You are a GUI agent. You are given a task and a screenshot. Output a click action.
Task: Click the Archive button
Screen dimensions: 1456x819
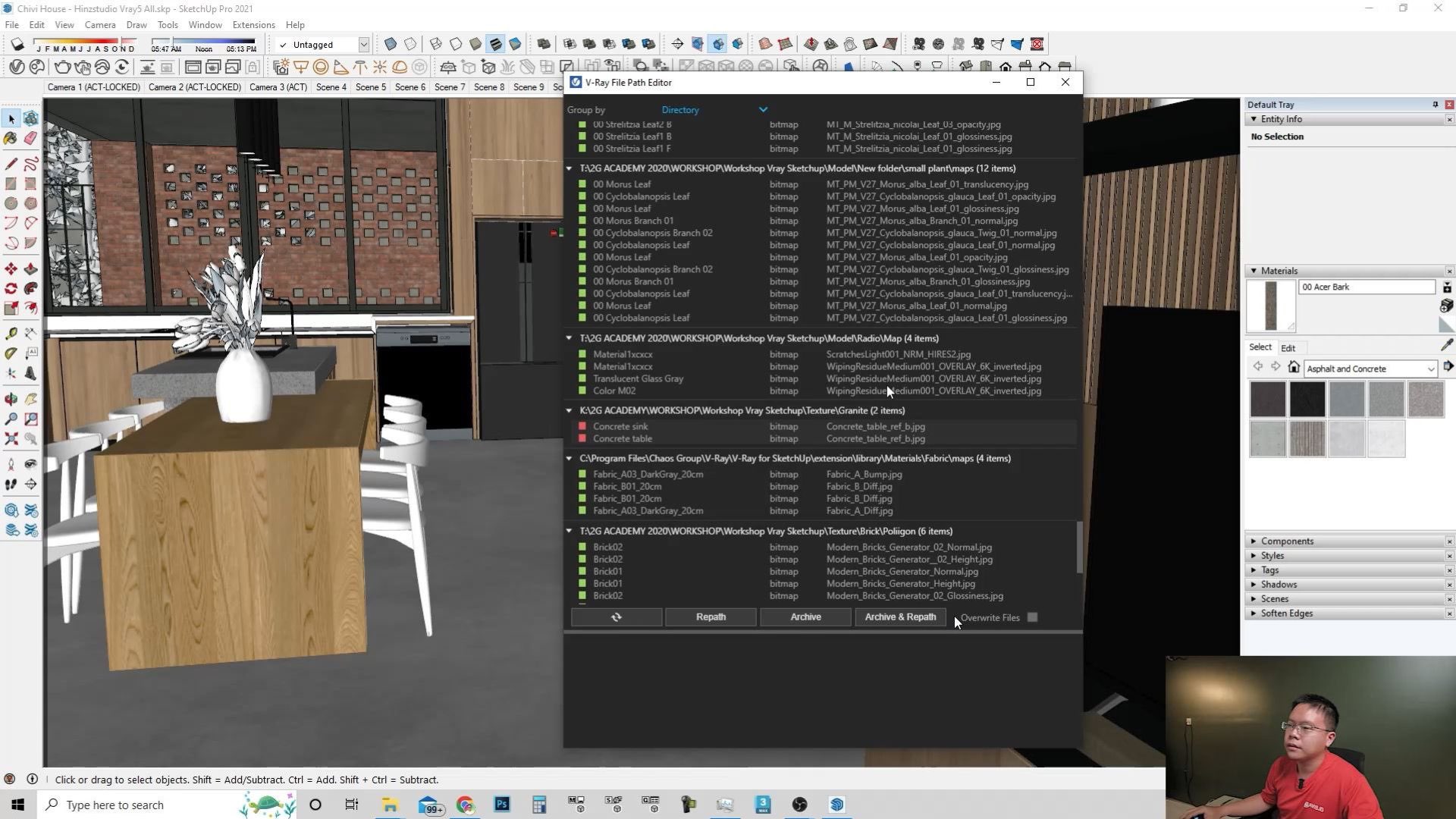[805, 617]
